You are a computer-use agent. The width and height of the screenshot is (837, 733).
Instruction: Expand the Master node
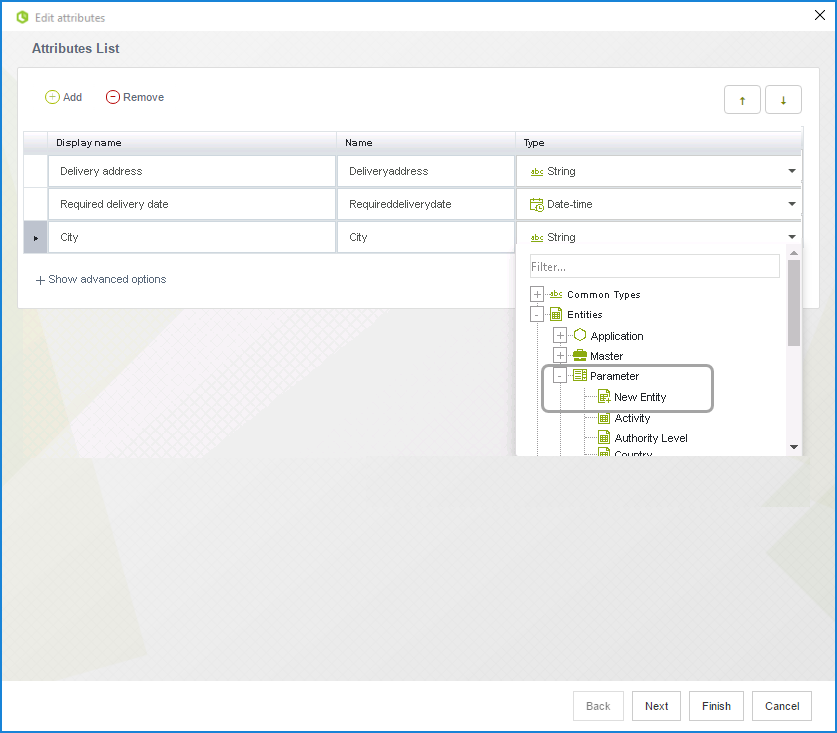pos(560,356)
